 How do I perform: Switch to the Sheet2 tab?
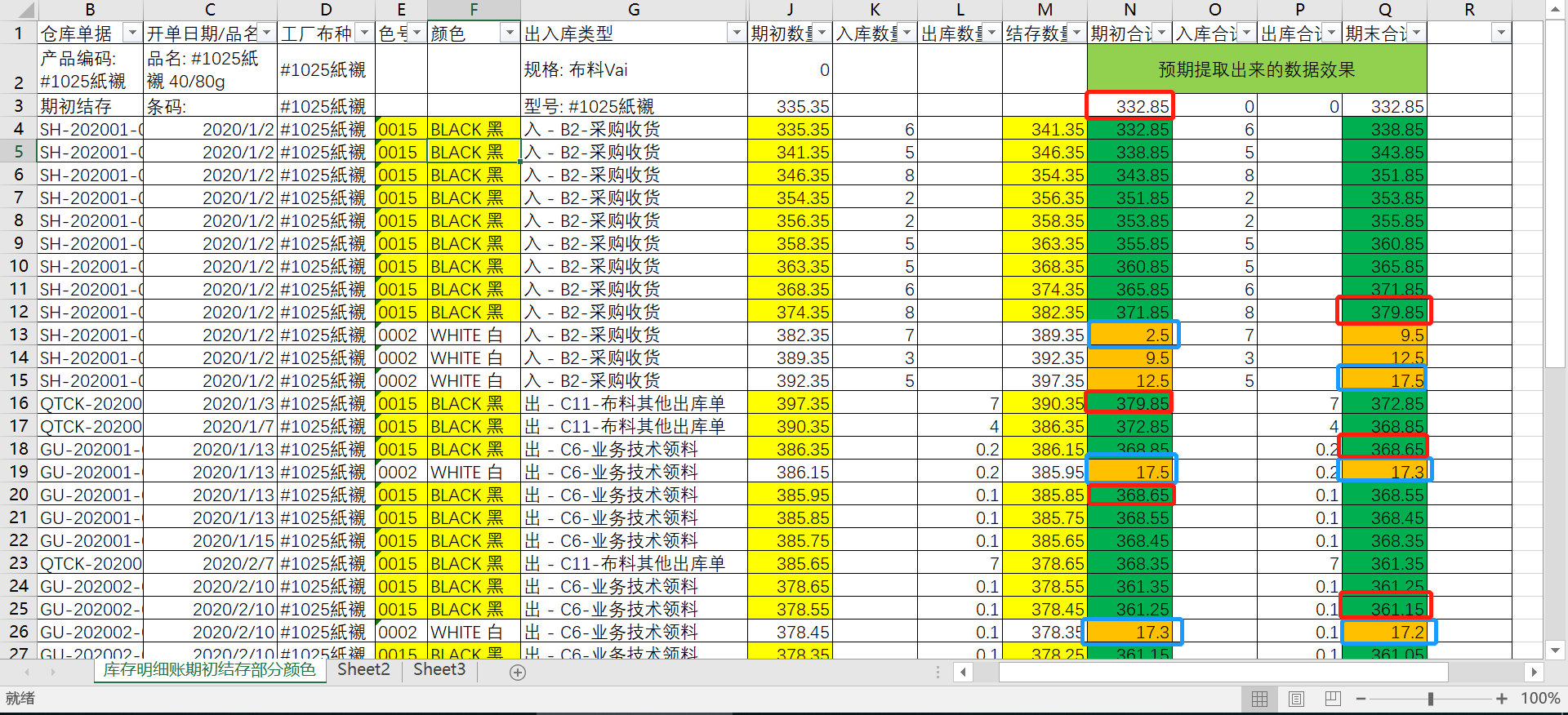(363, 670)
